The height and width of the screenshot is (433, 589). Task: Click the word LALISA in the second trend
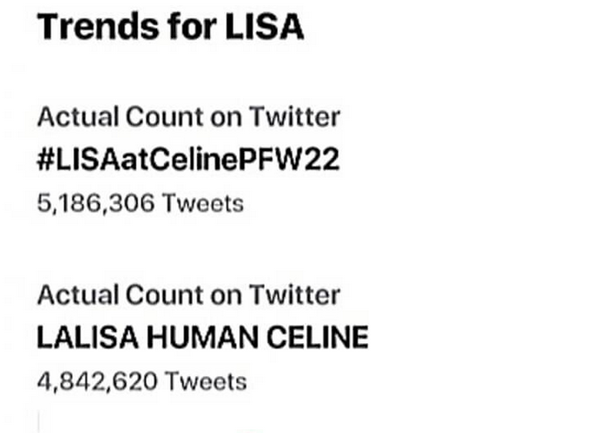coord(88,337)
